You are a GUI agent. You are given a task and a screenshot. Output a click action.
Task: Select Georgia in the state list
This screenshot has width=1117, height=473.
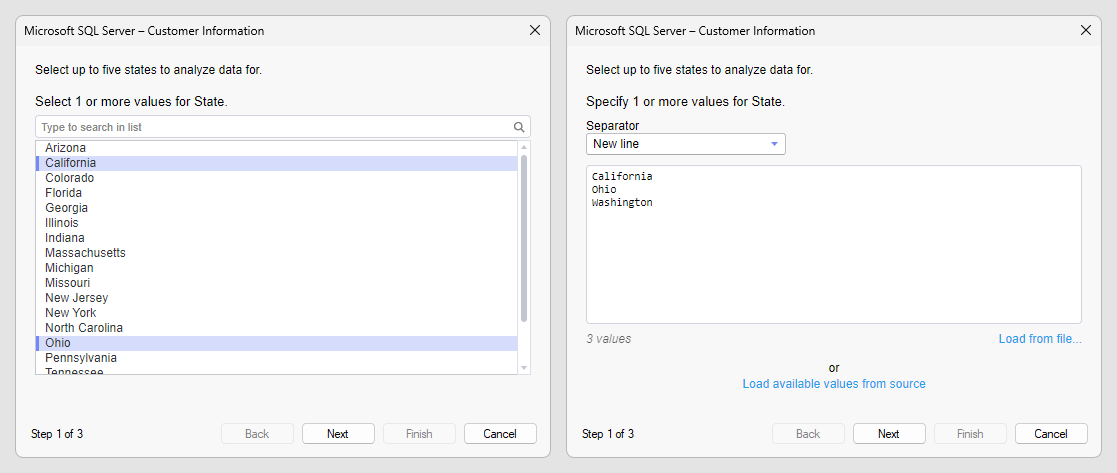coord(276,208)
